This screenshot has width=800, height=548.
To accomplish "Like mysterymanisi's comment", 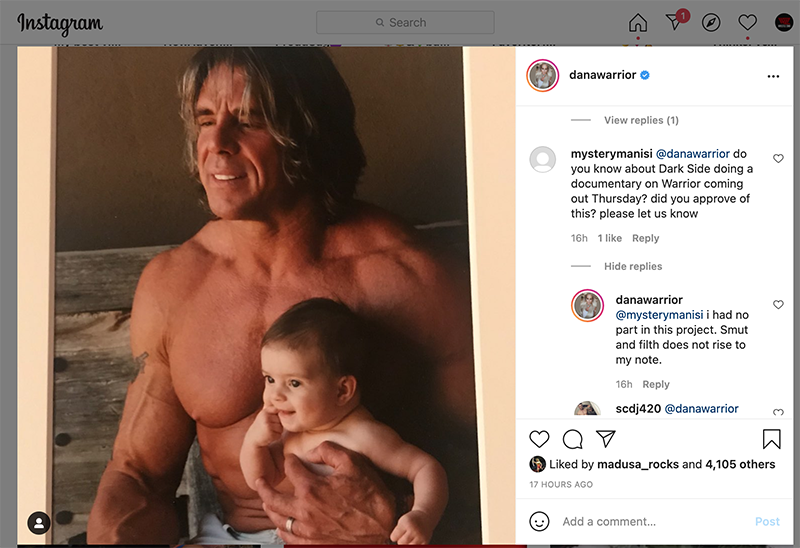I will coord(778,158).
